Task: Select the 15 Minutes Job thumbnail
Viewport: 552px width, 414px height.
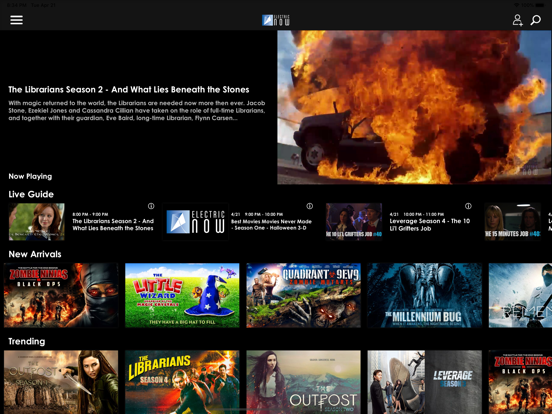Action: click(x=513, y=222)
